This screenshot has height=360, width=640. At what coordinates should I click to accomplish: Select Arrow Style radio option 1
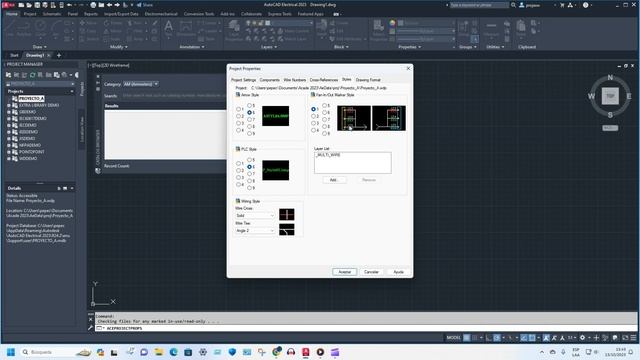pyautogui.click(x=238, y=109)
